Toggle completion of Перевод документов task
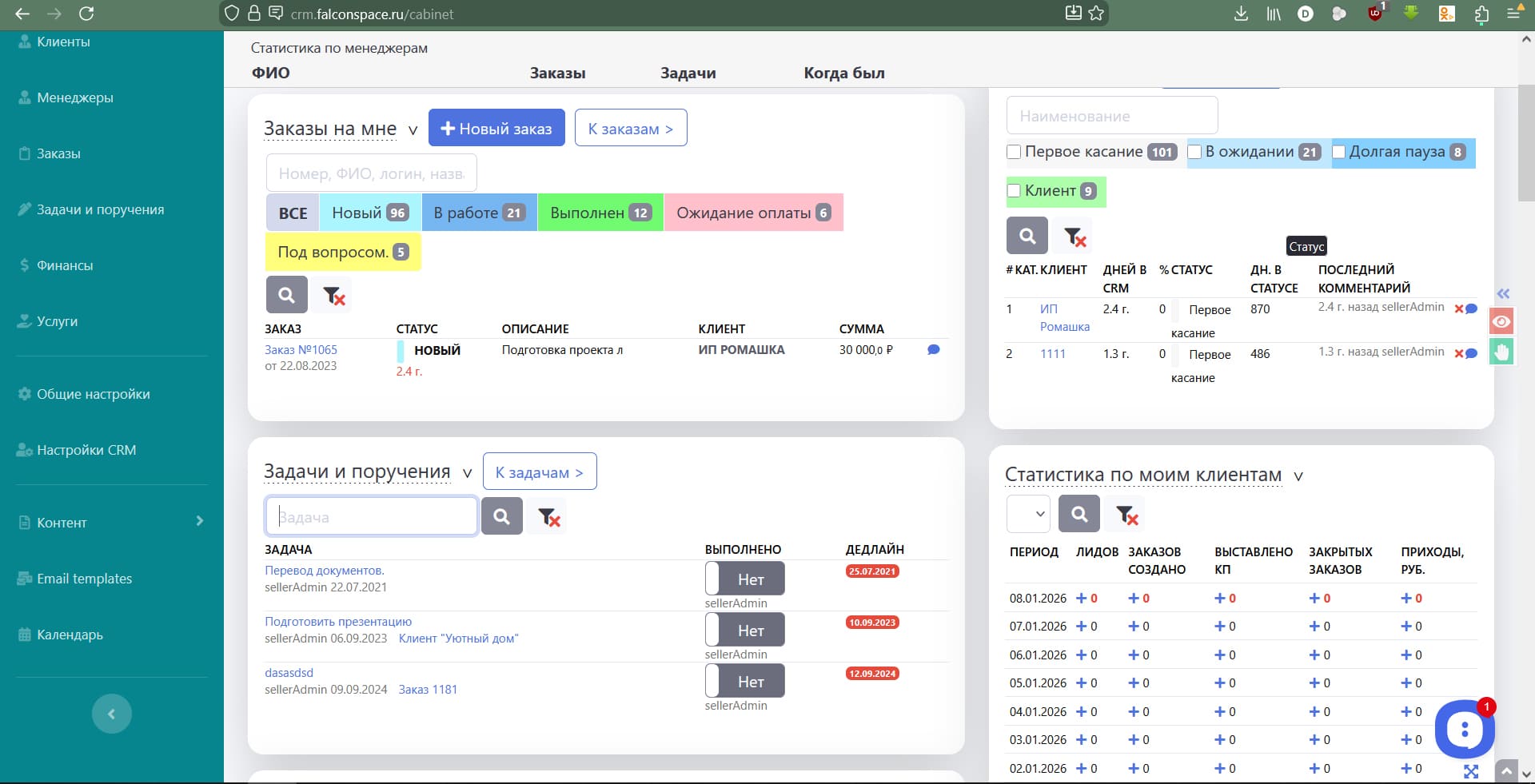 (x=744, y=579)
